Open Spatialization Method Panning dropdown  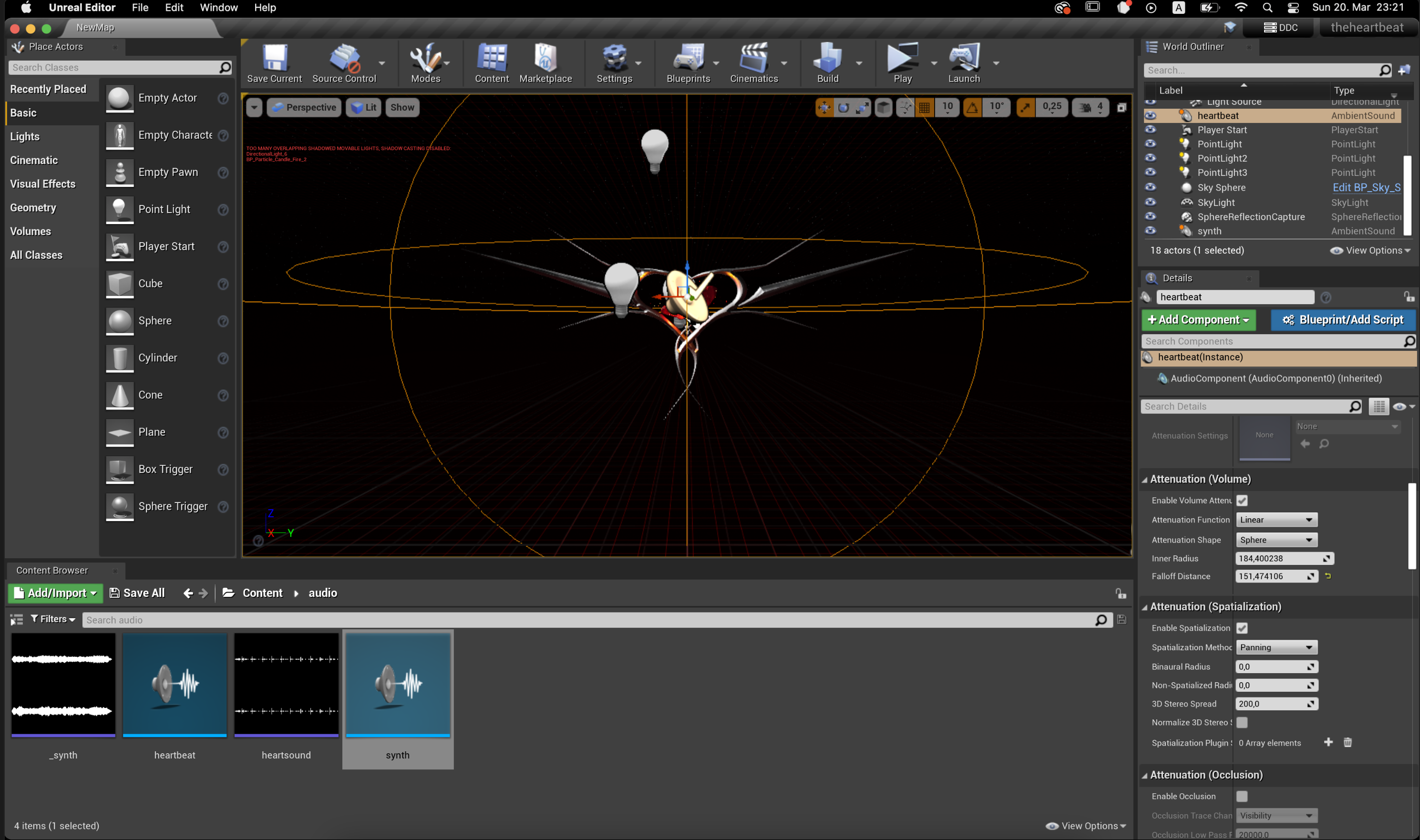point(1276,647)
